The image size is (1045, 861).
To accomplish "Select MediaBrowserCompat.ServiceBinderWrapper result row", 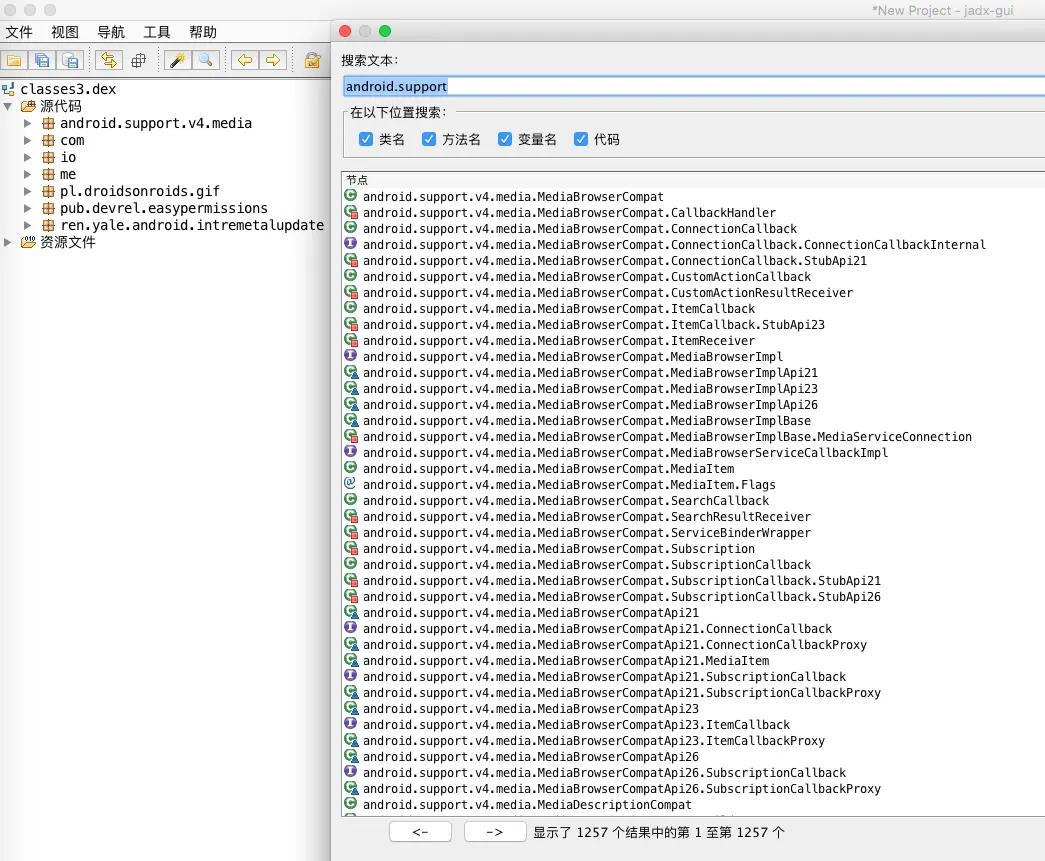I will tap(693, 532).
